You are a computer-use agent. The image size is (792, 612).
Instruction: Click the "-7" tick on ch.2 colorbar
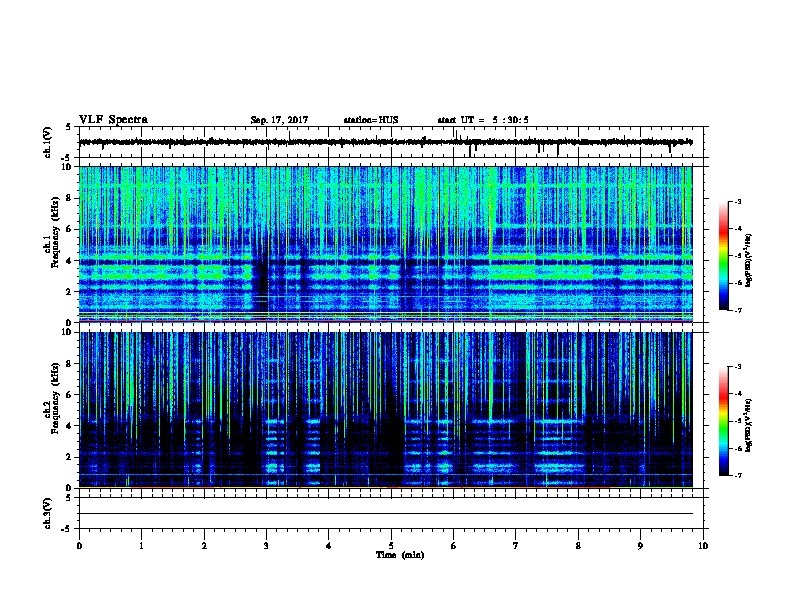(737, 476)
